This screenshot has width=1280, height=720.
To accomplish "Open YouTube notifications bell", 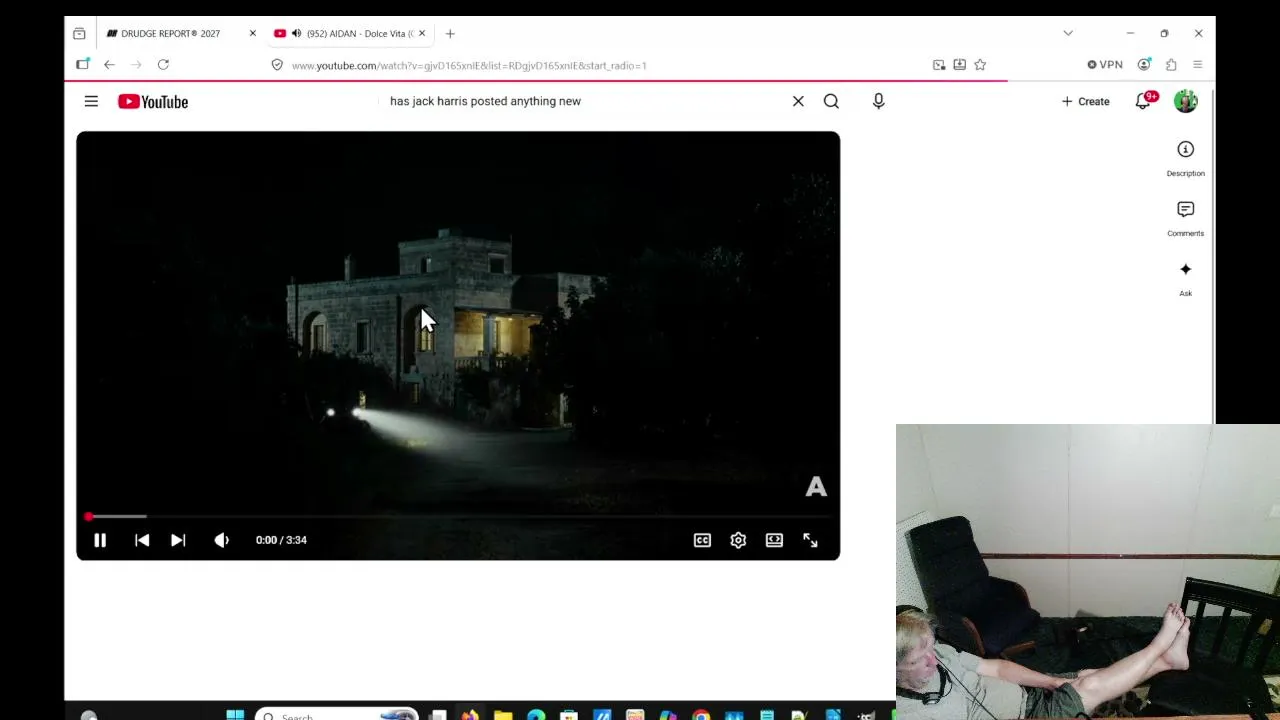I will [x=1144, y=101].
